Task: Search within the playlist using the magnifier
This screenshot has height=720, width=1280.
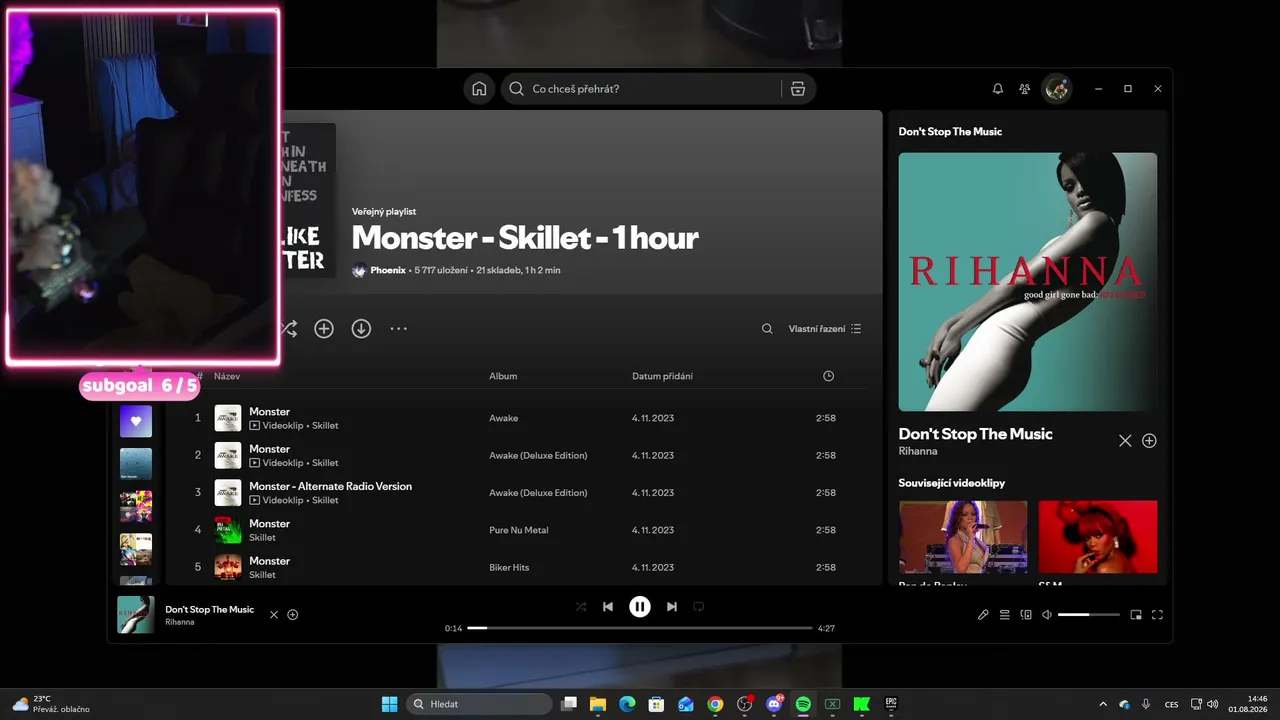Action: coord(767,329)
